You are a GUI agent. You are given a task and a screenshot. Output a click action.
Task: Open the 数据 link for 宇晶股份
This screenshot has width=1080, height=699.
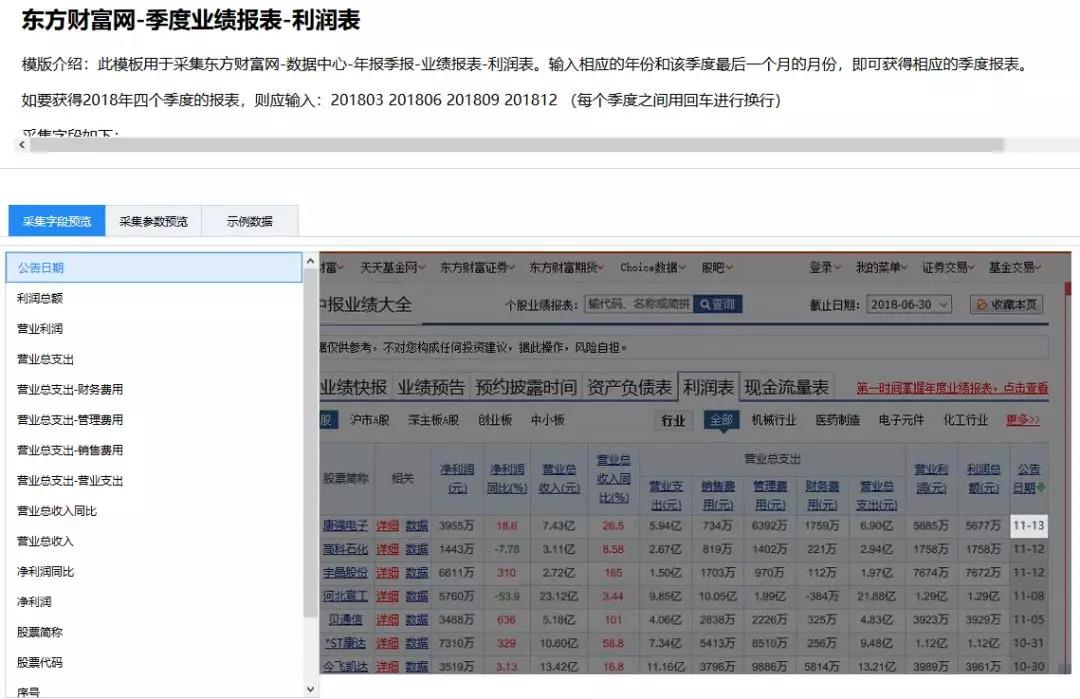pyautogui.click(x=416, y=573)
